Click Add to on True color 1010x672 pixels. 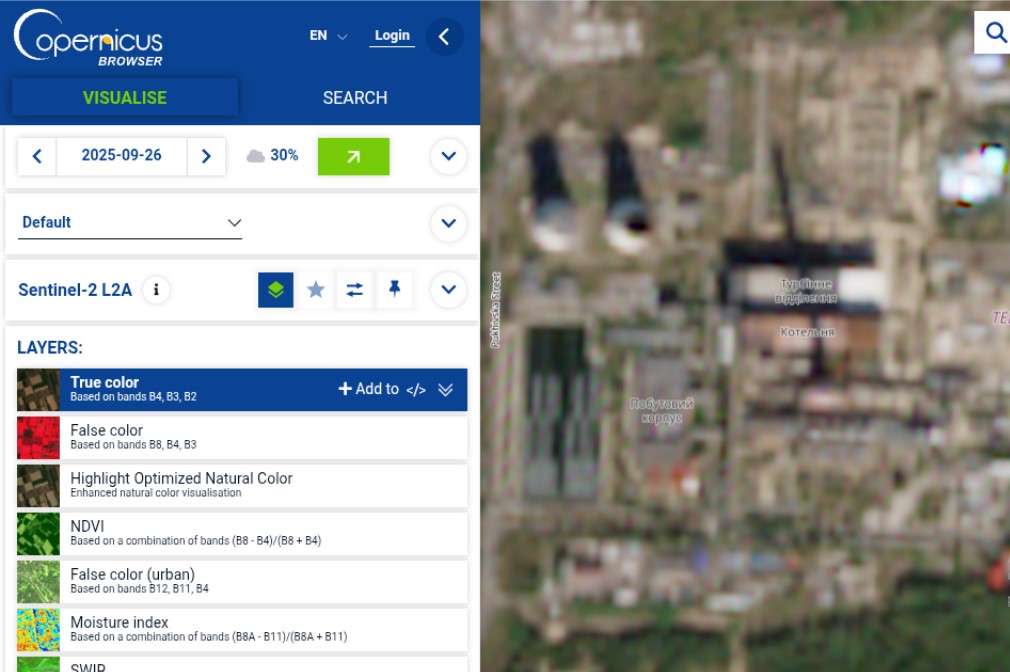[368, 390]
